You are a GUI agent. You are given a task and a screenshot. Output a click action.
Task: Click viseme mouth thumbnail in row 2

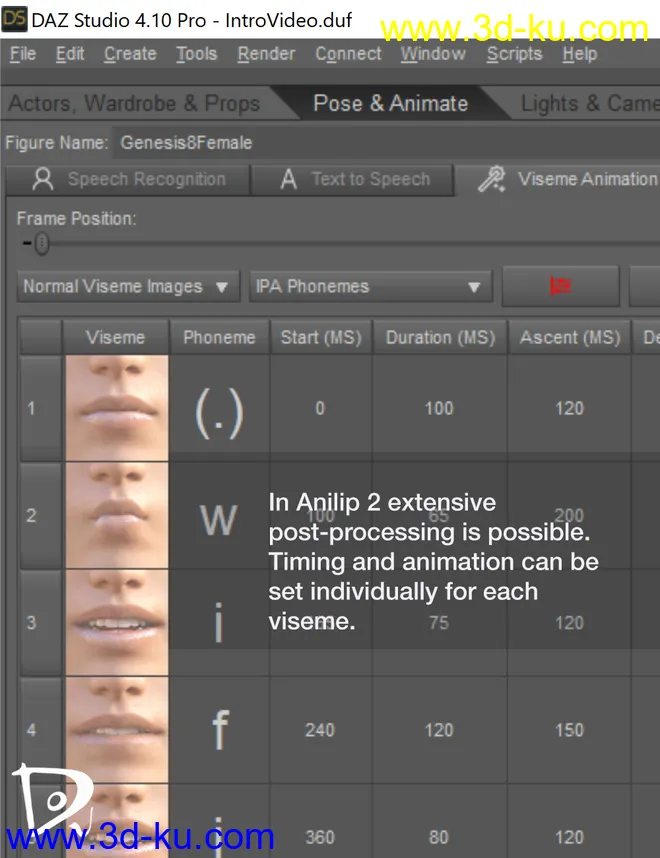[117, 515]
